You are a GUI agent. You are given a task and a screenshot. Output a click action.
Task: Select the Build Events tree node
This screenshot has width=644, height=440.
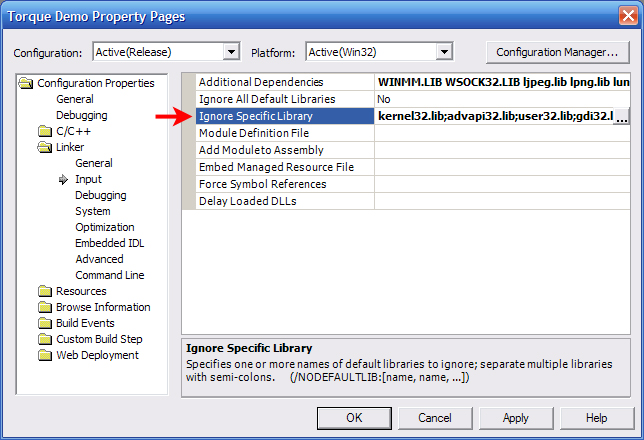coord(85,323)
